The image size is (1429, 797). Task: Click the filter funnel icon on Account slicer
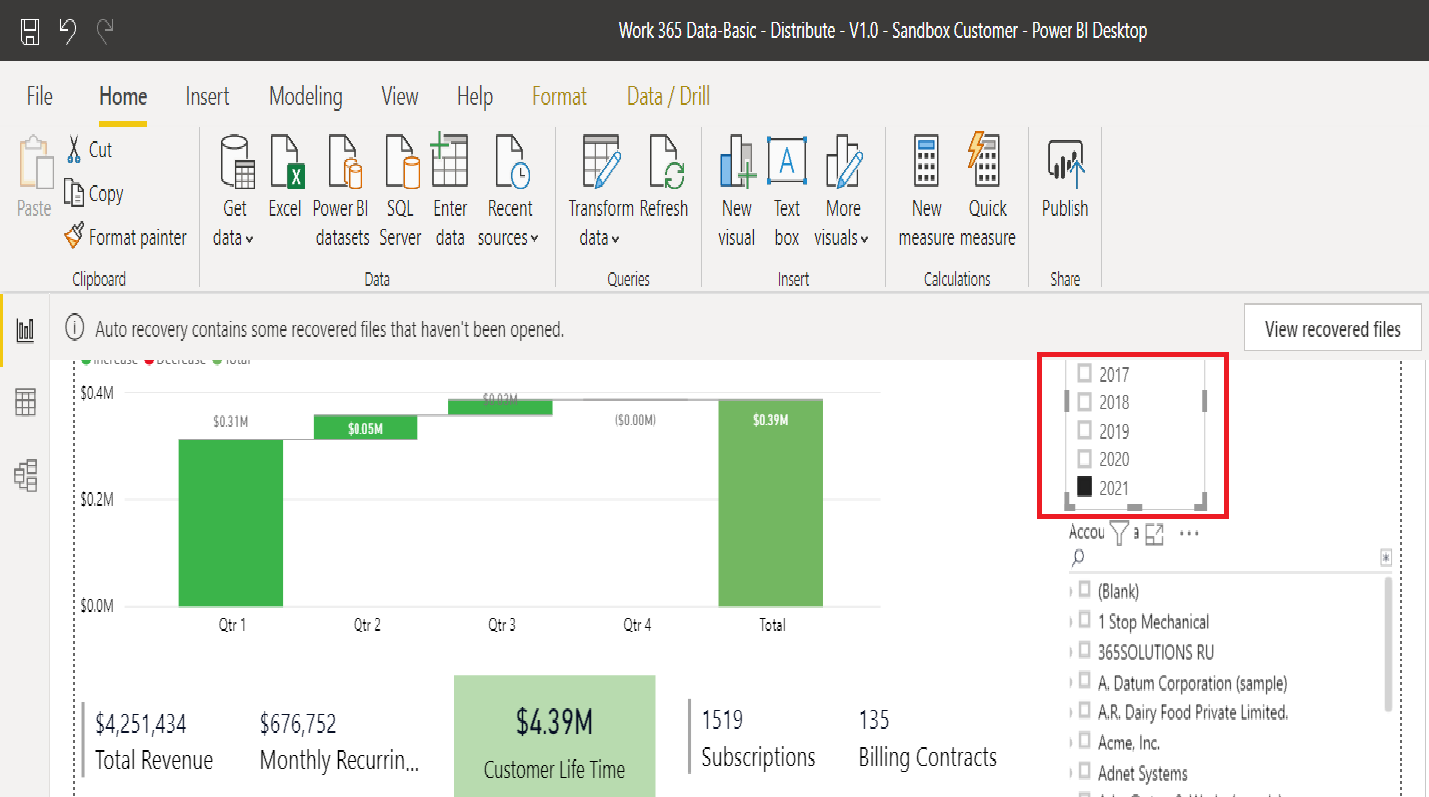1119,533
